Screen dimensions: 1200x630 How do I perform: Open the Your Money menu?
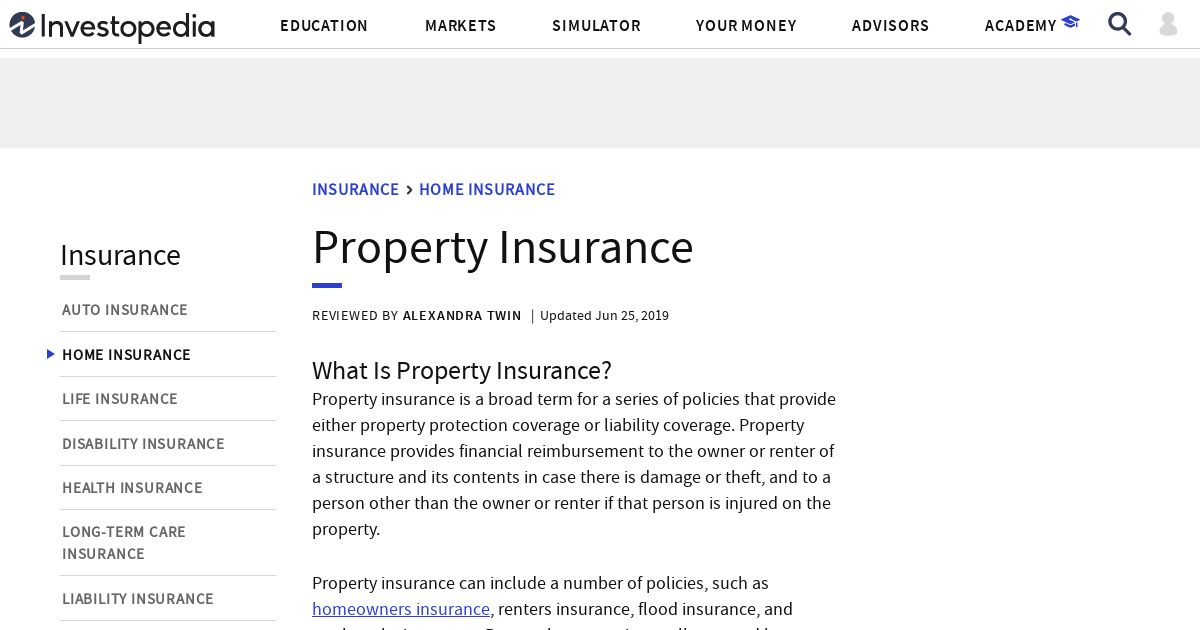click(x=746, y=26)
